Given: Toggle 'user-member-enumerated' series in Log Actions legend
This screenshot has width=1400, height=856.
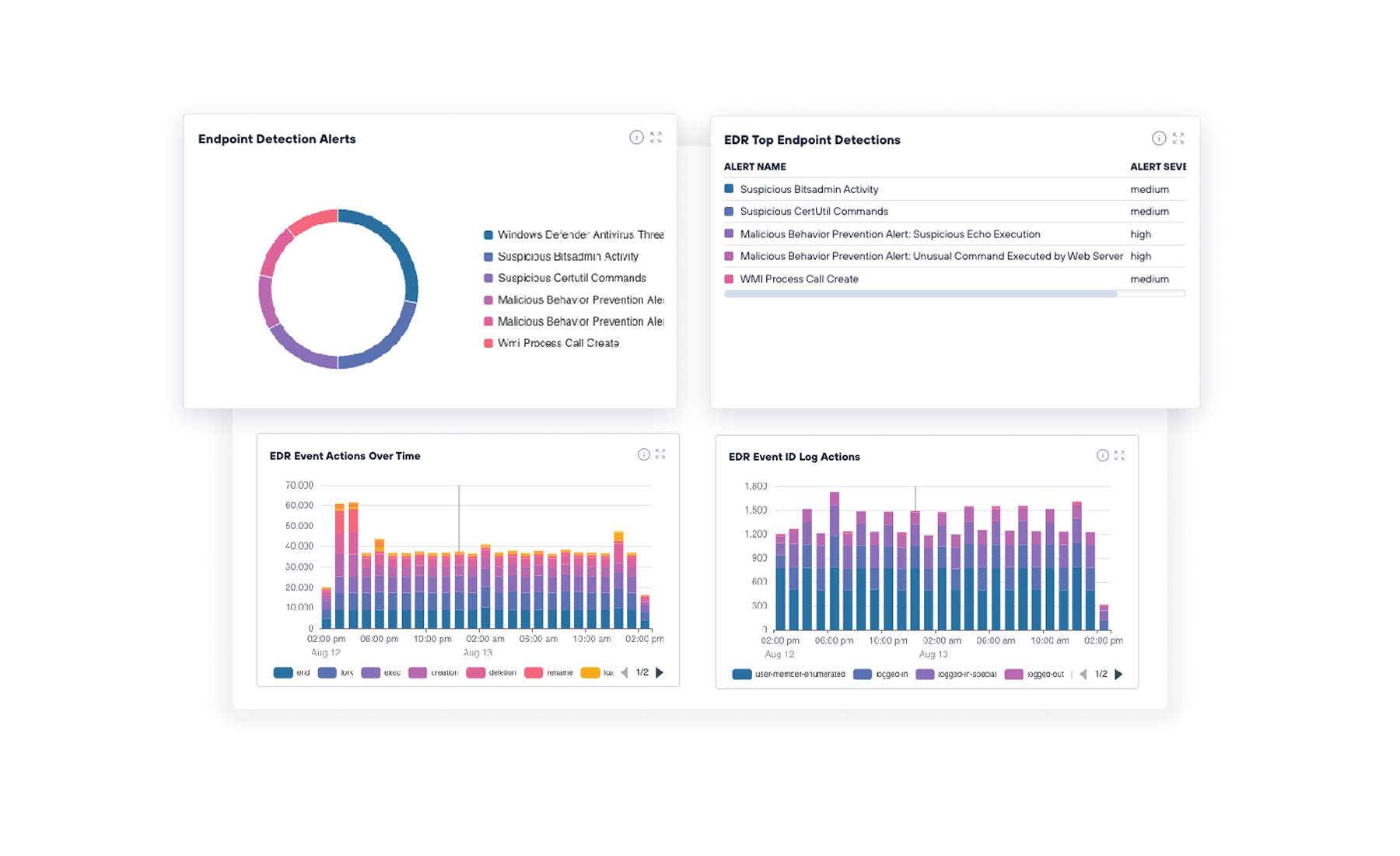Looking at the screenshot, I should pyautogui.click(x=789, y=674).
